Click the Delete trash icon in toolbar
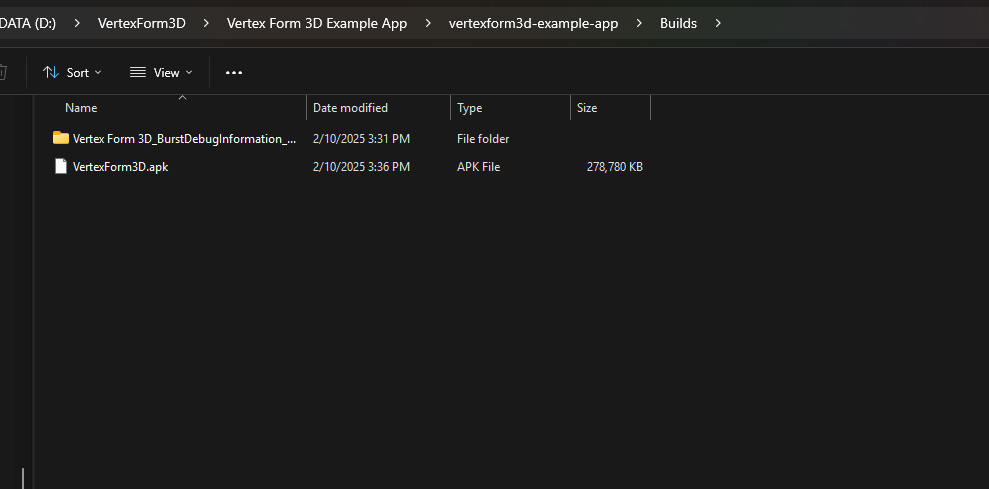This screenshot has width=989, height=489. 3,73
